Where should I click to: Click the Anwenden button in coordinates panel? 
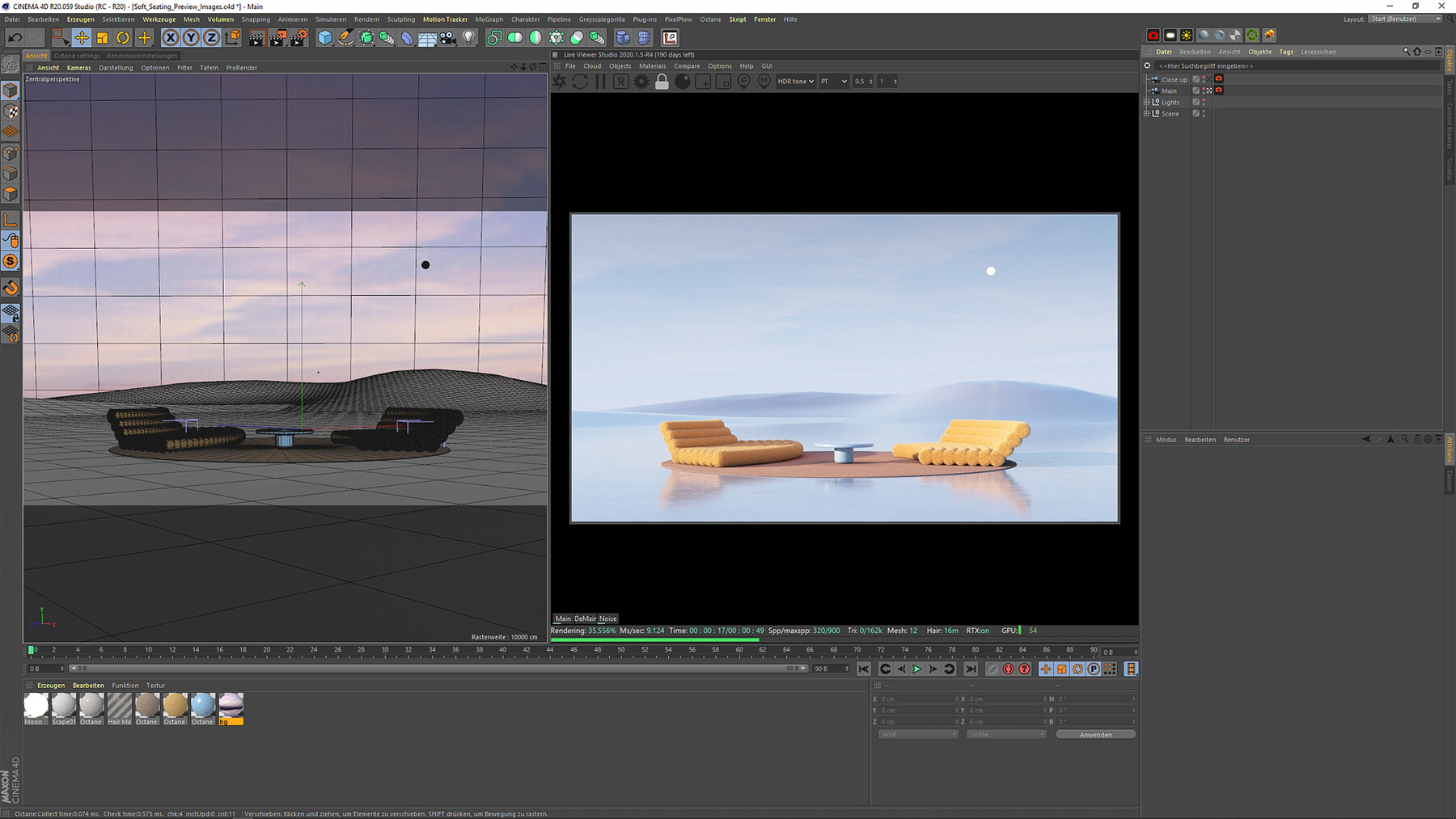click(x=1095, y=734)
